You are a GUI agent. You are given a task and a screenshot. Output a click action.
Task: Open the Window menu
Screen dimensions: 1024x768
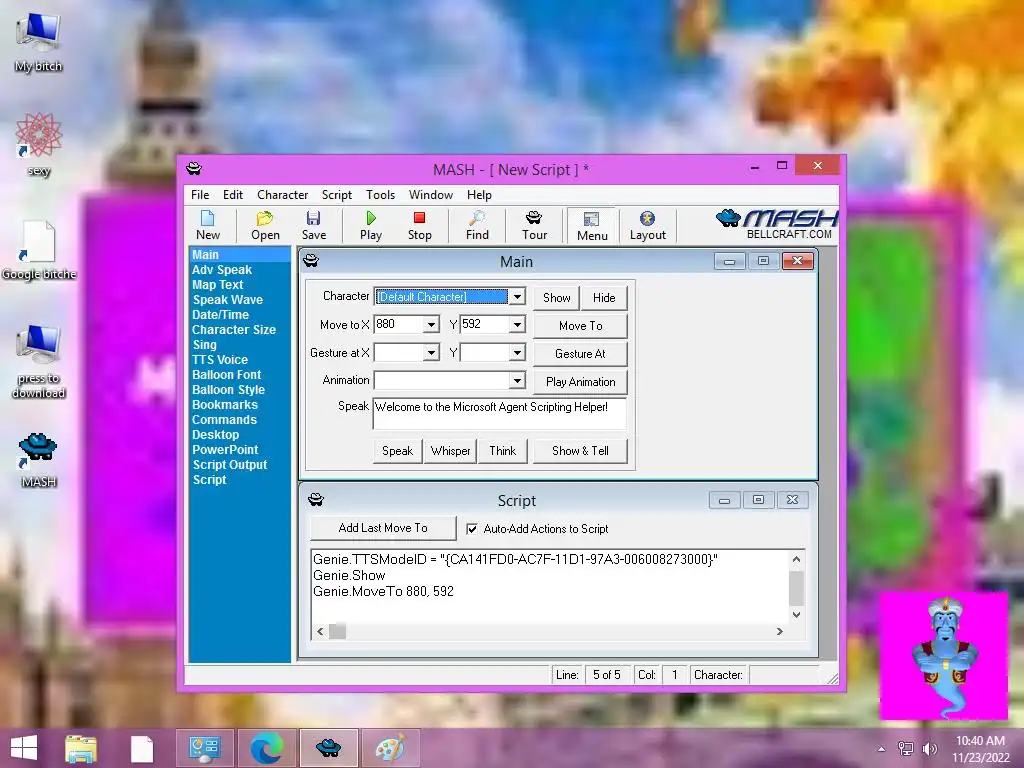(430, 195)
